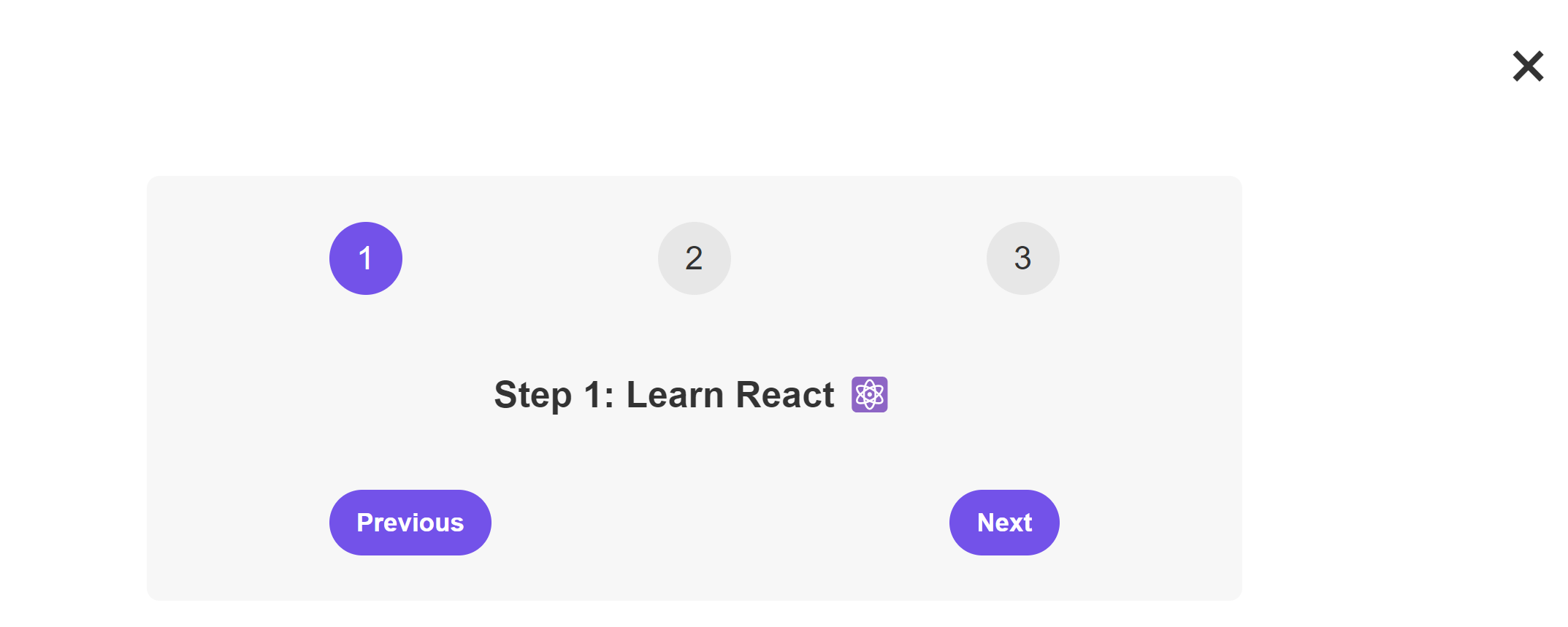The width and height of the screenshot is (1568, 627).
Task: Go back using the Previous button
Action: click(410, 522)
